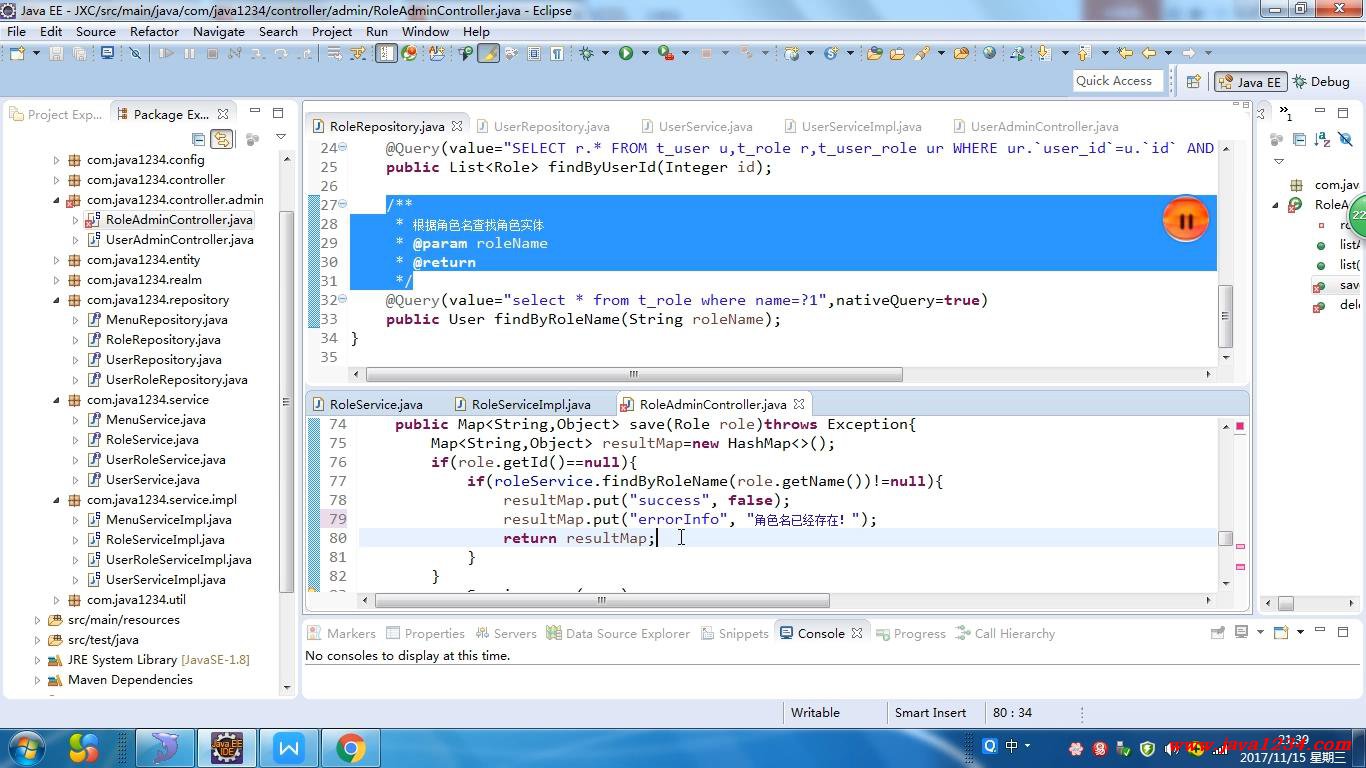
Task: Switch to the Data Source Explorer tab
Action: [618, 633]
